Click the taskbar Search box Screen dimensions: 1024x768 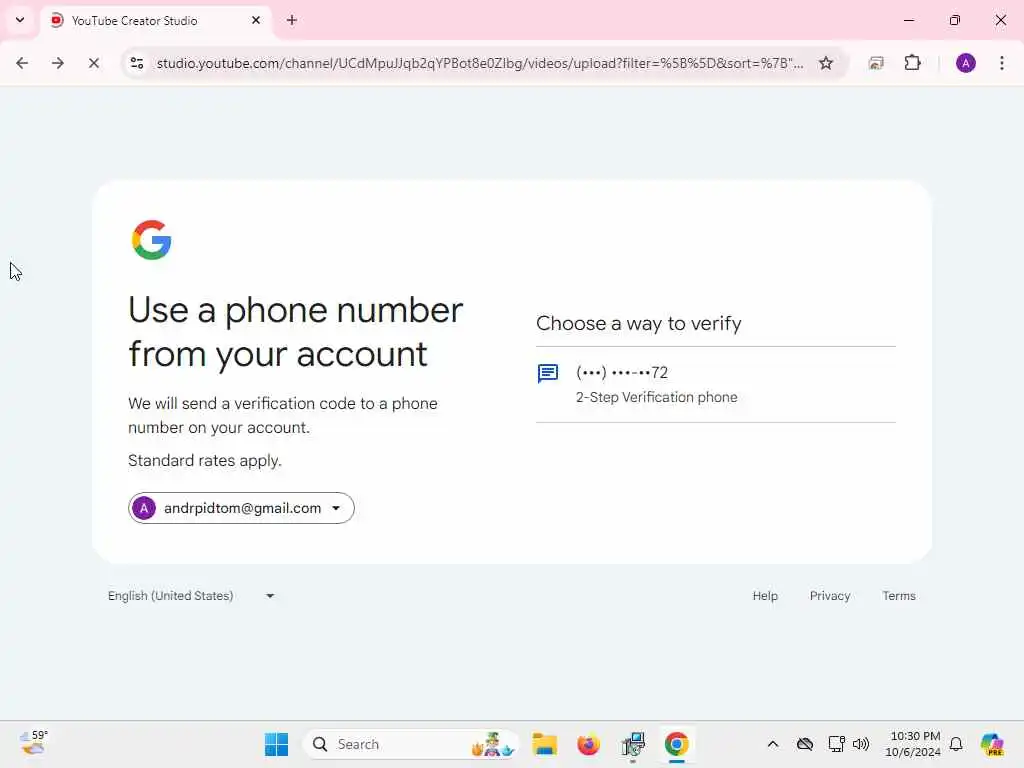(411, 744)
